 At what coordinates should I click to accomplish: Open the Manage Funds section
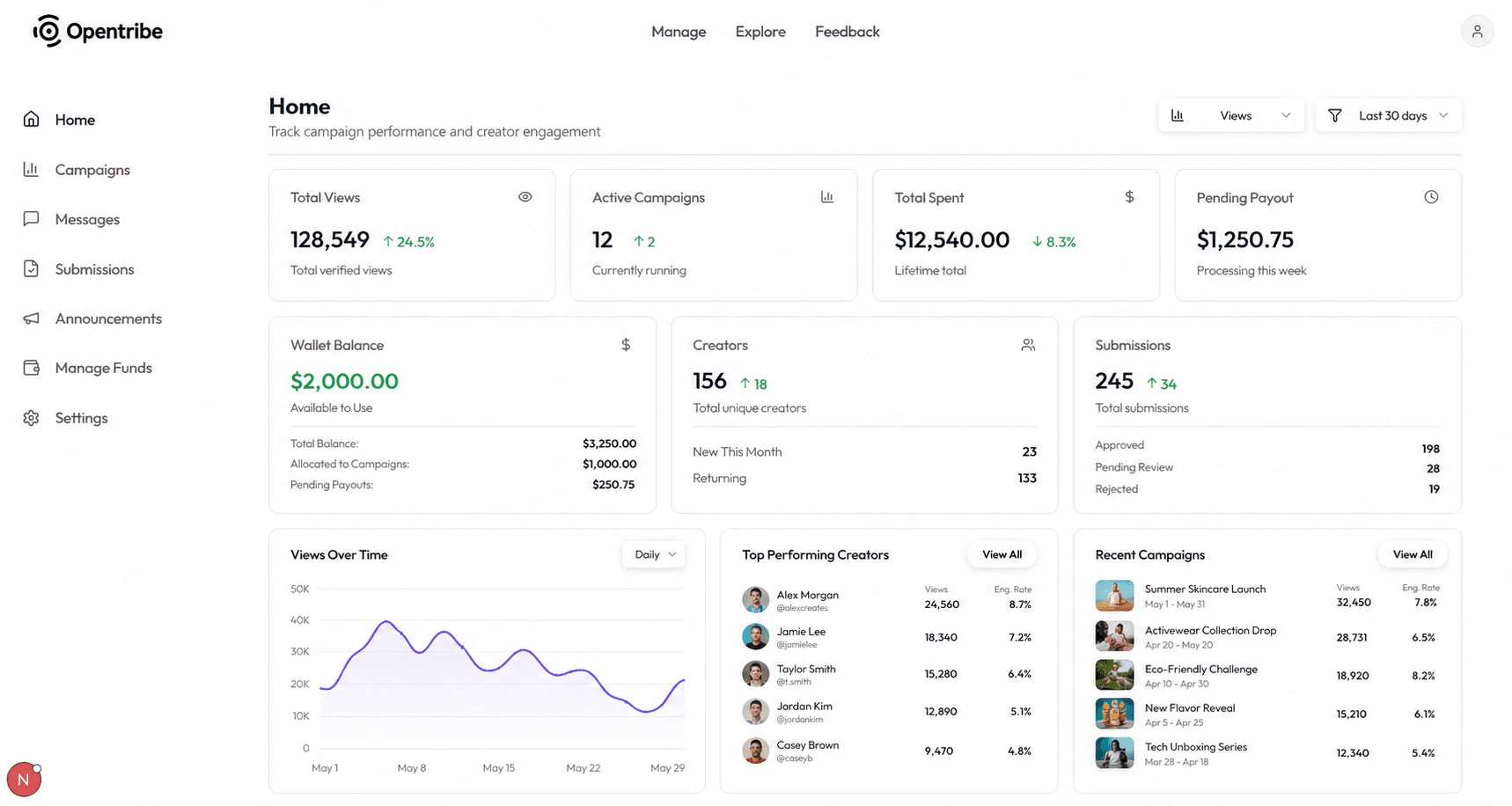click(103, 368)
